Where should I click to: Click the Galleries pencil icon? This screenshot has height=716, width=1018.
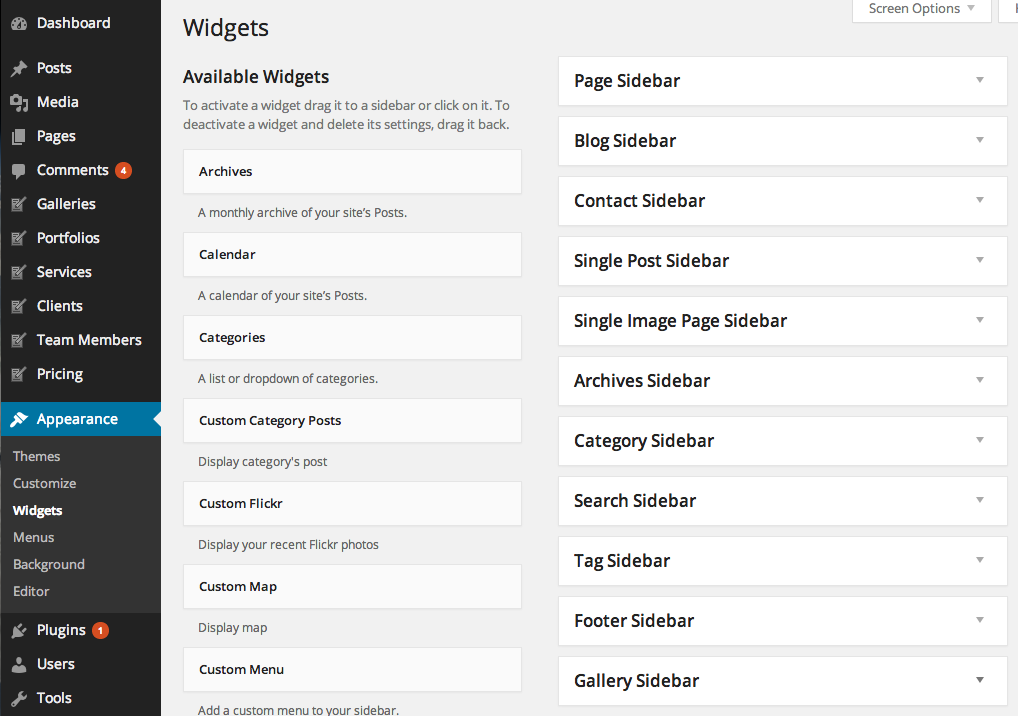(19, 204)
